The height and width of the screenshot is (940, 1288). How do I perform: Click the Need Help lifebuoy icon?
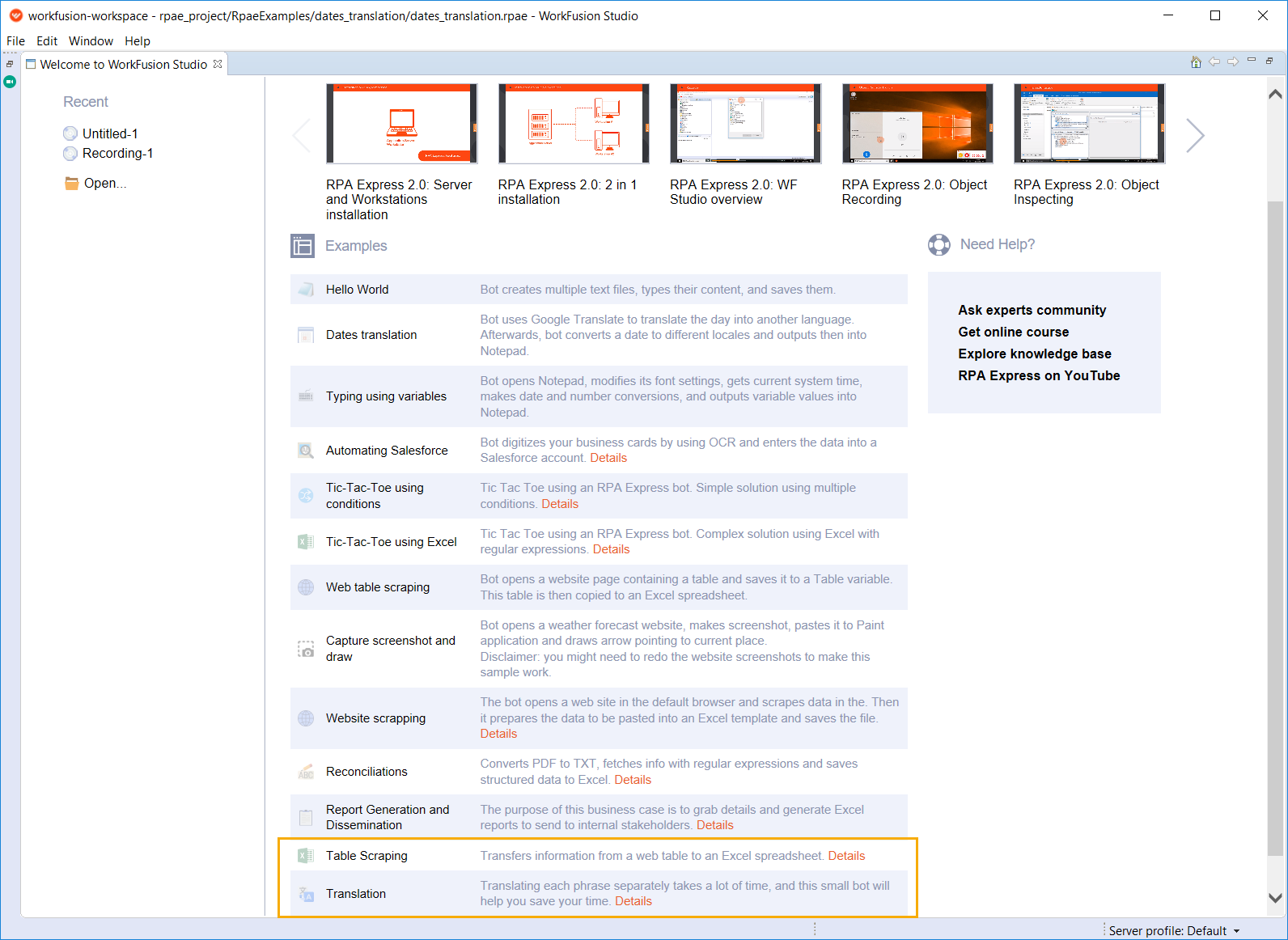[x=939, y=244]
